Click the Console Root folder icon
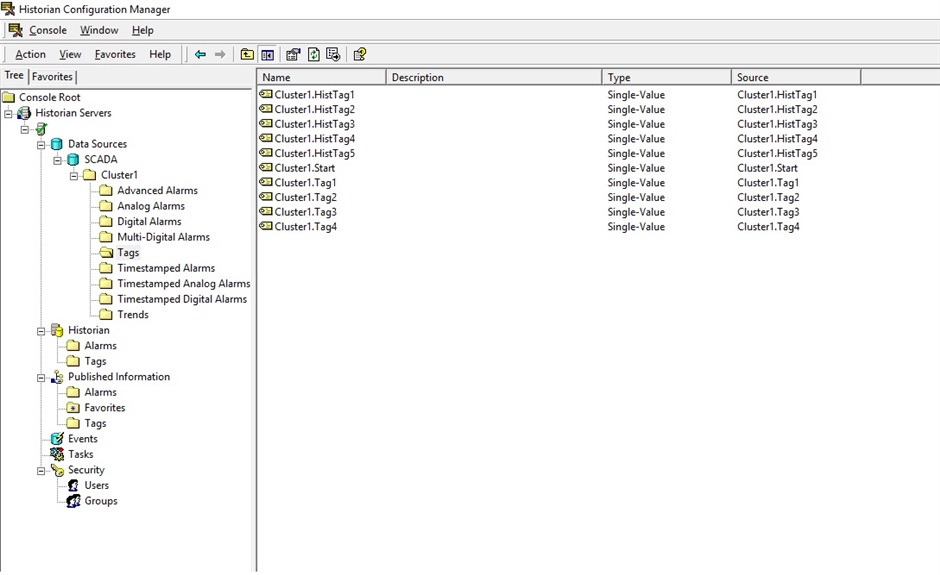940x575 pixels. (x=8, y=97)
